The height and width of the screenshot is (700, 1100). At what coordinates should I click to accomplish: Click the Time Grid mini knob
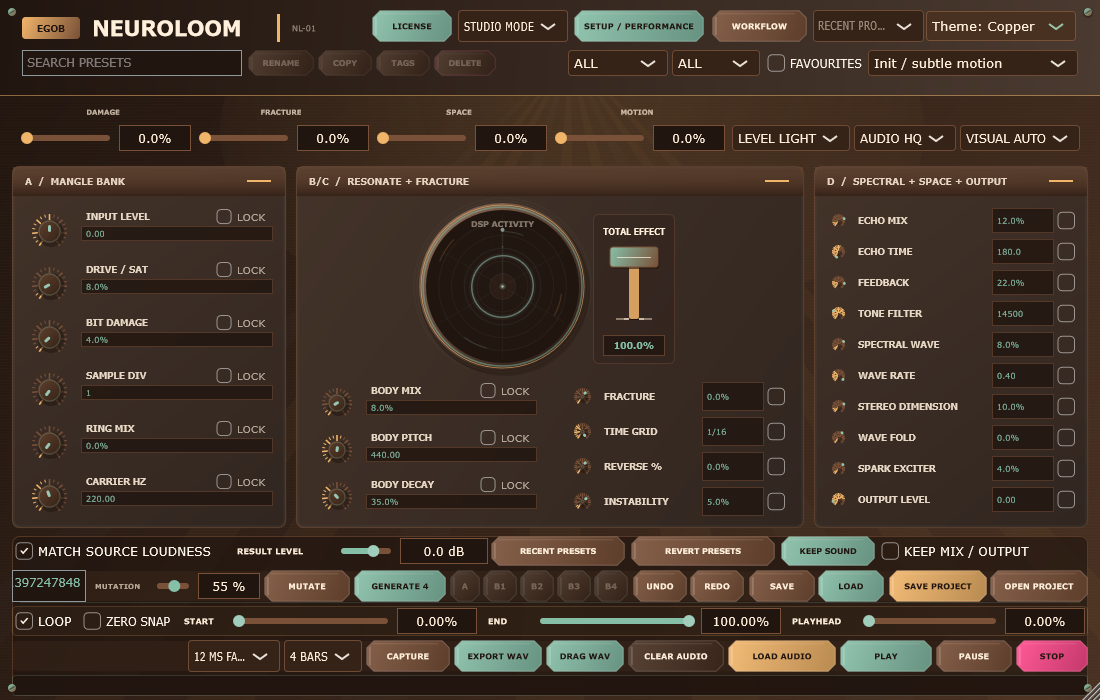point(582,431)
